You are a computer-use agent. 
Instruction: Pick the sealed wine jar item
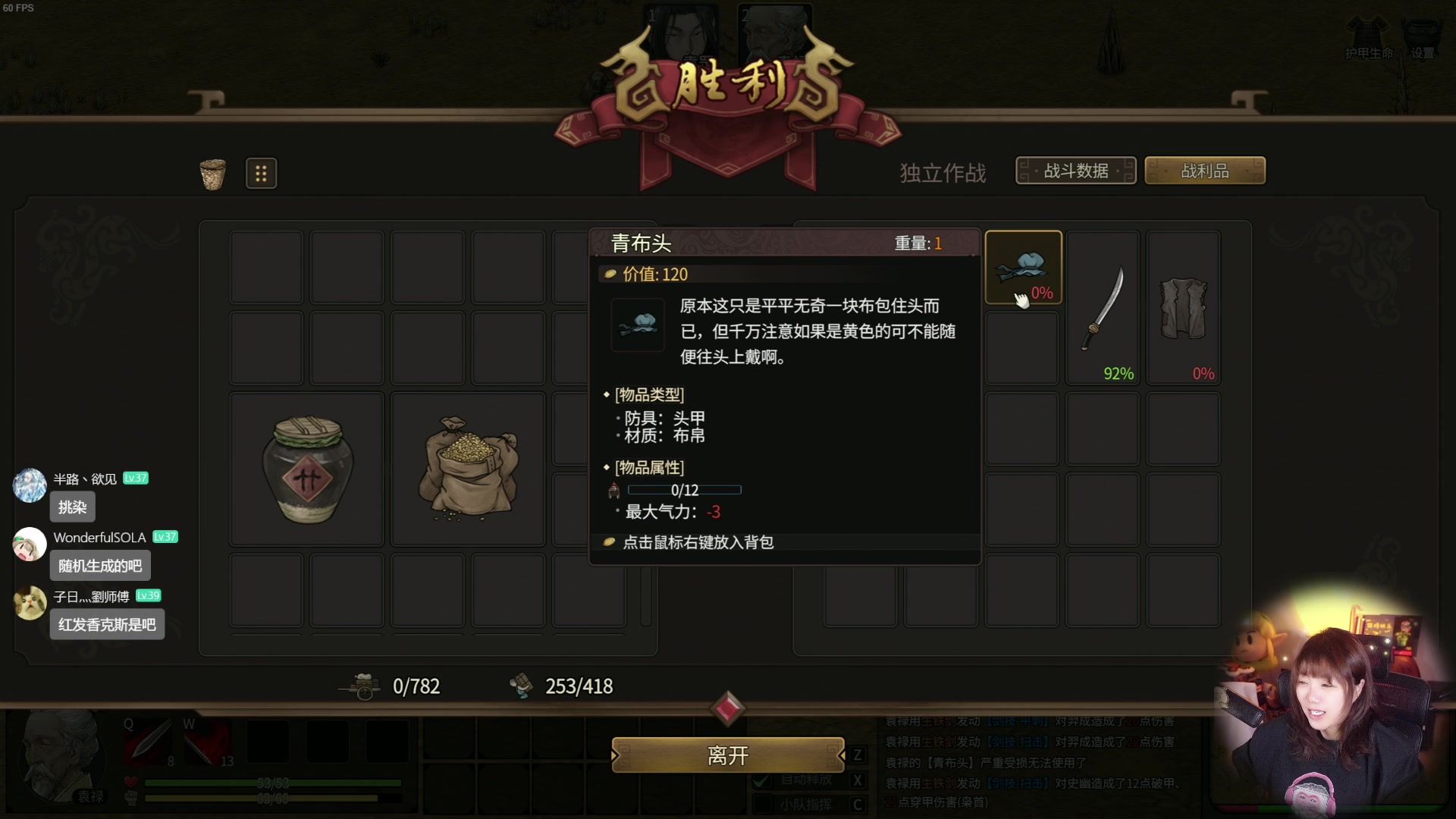tap(307, 469)
